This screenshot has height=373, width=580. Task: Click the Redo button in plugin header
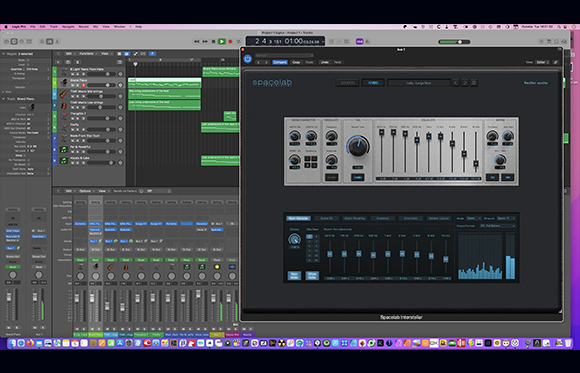(337, 62)
